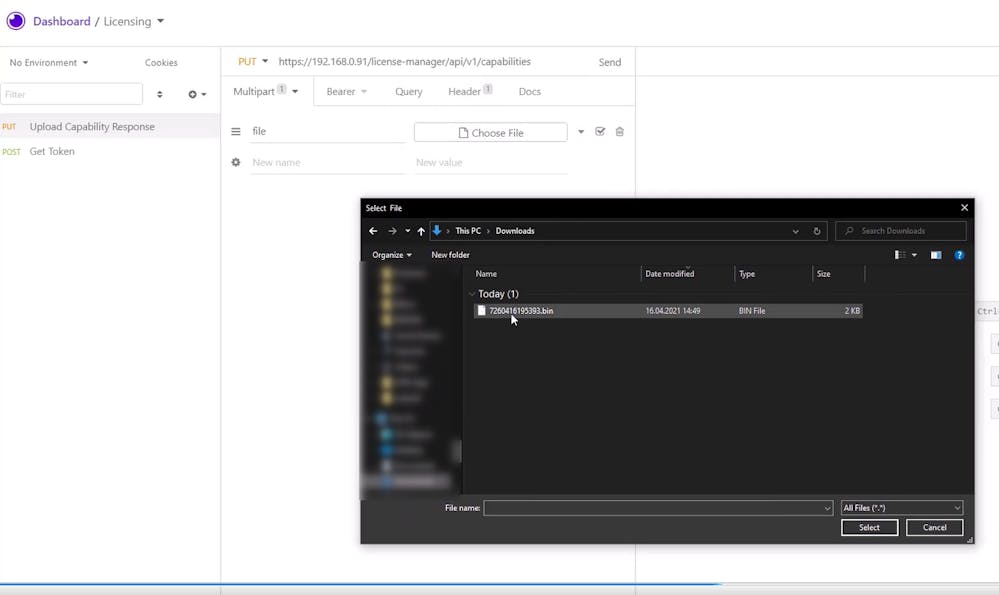Viewport: 999px width, 595px height.
Task: Go back in the file dialog
Action: pyautogui.click(x=373, y=231)
